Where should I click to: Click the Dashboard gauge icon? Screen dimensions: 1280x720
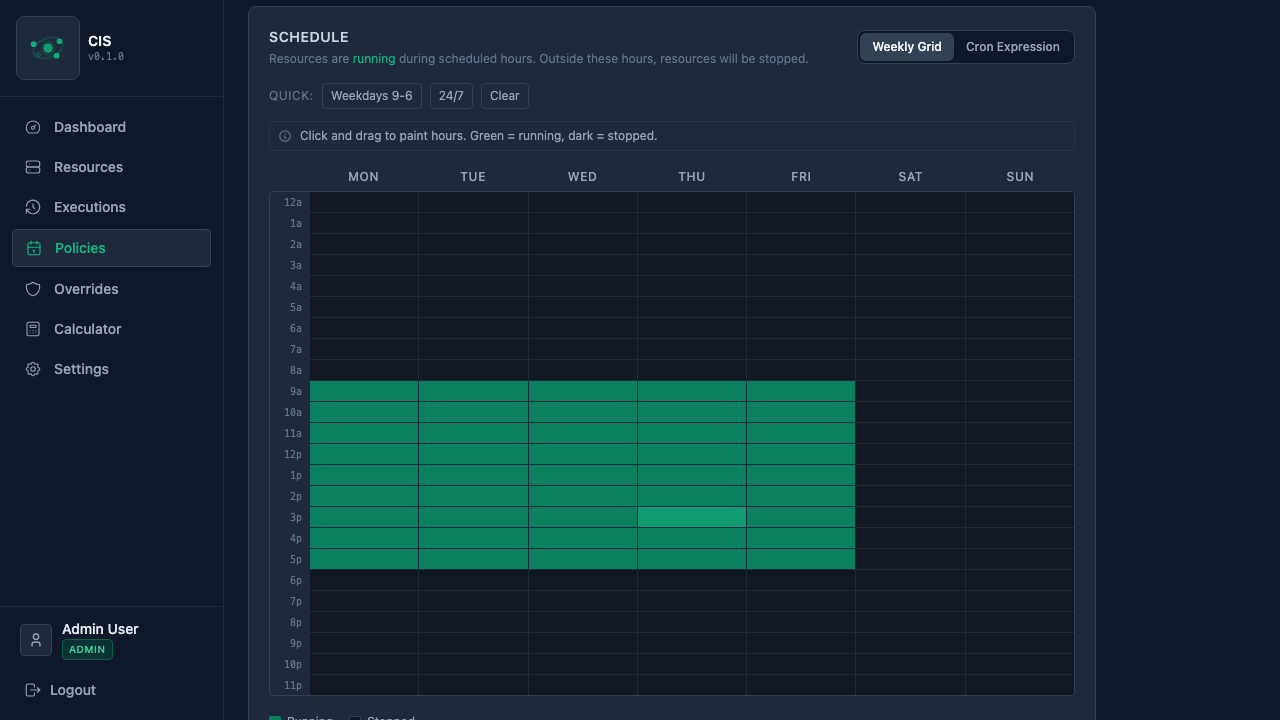click(33, 127)
